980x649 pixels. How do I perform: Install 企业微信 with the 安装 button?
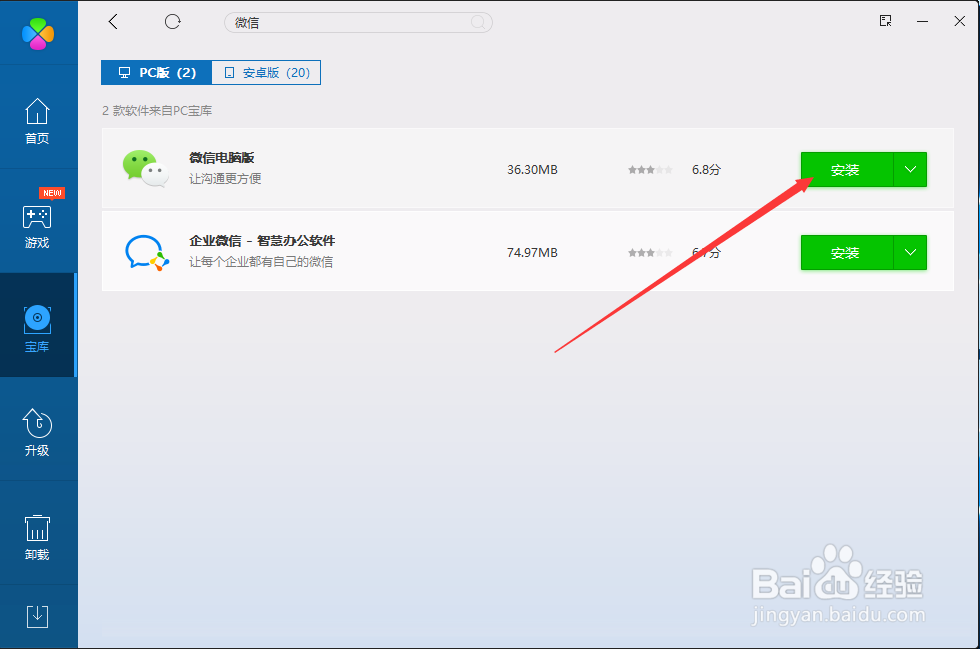pos(847,253)
